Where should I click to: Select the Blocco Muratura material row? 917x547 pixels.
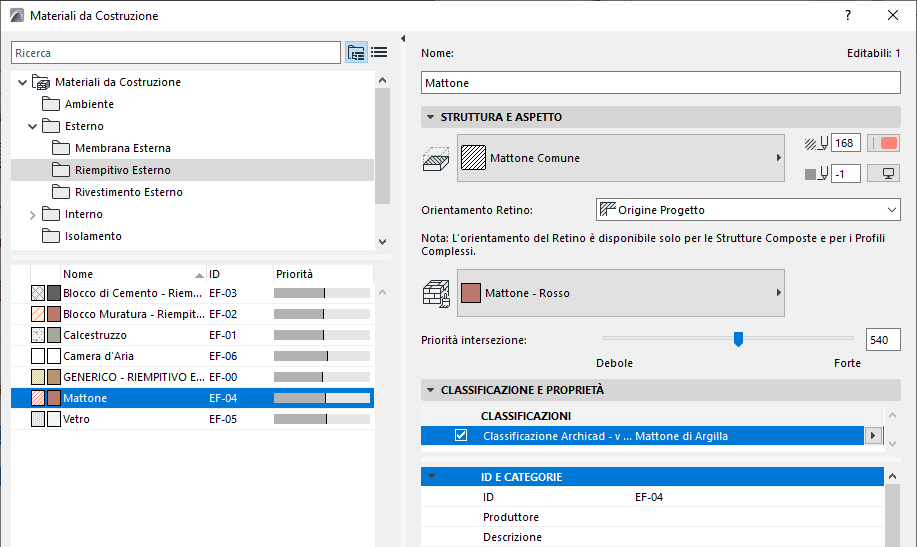[x=192, y=314]
